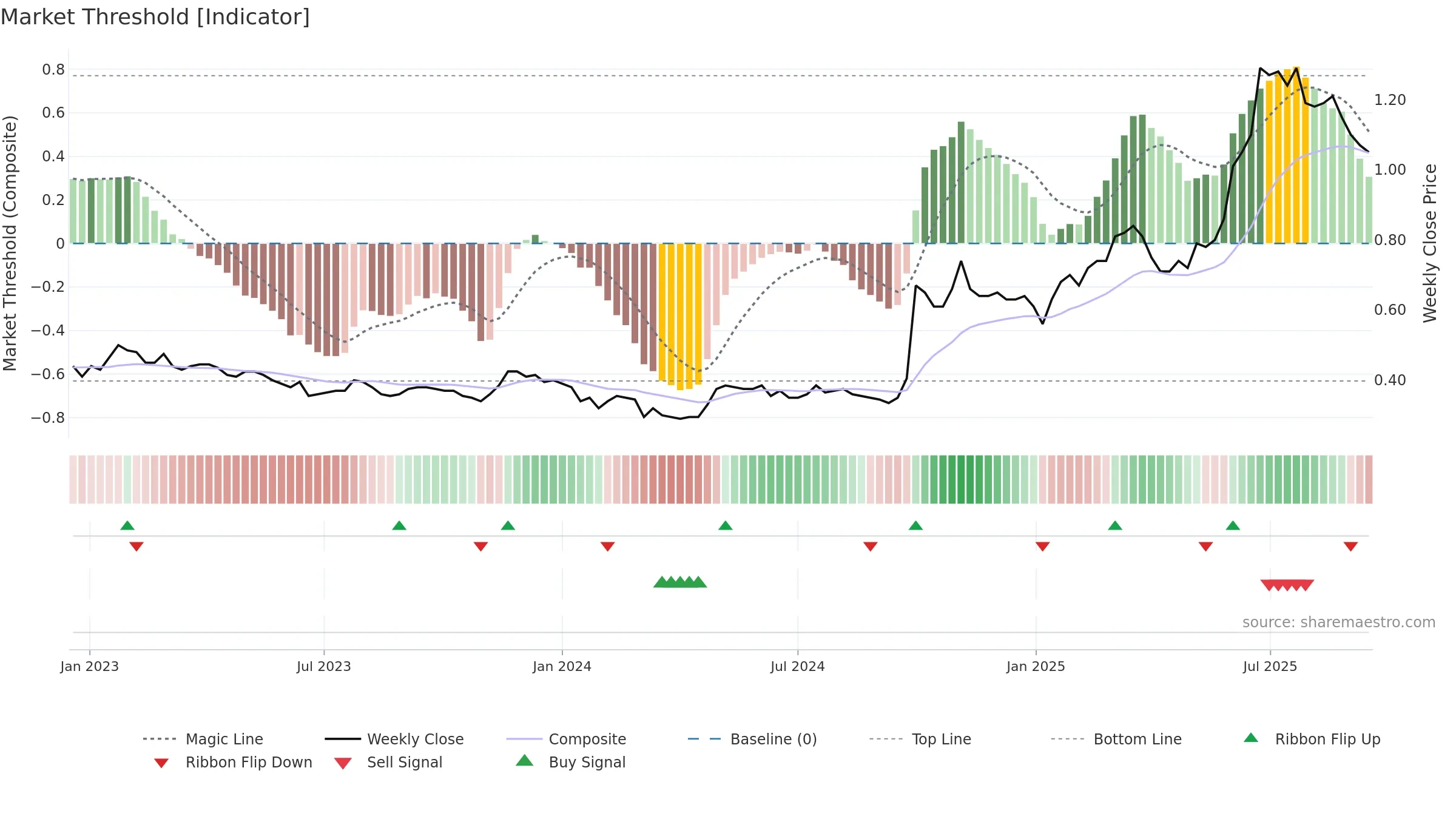Toggle Top Line legend entry
The height and width of the screenshot is (819, 1456).
pos(920,739)
